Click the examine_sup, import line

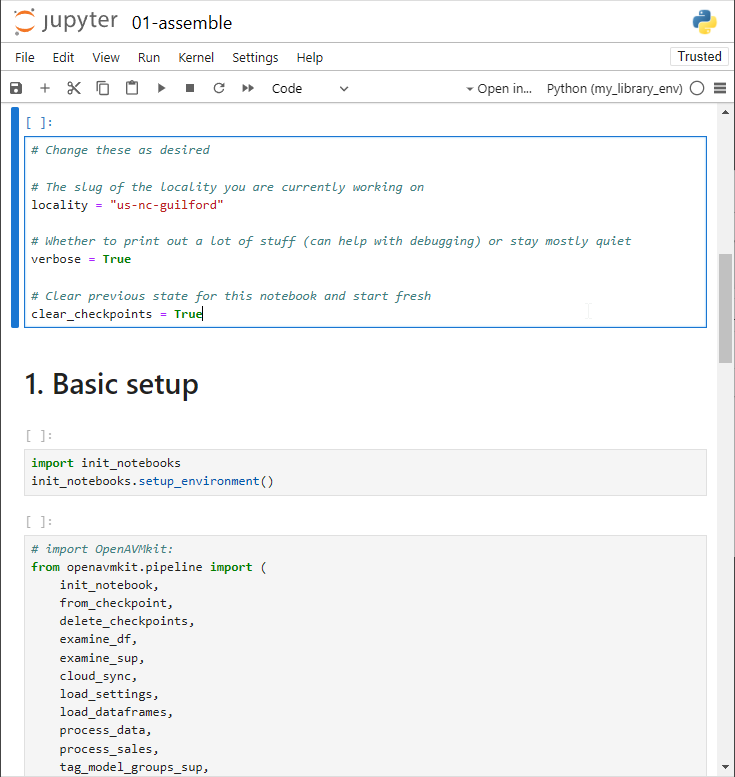click(x=102, y=658)
